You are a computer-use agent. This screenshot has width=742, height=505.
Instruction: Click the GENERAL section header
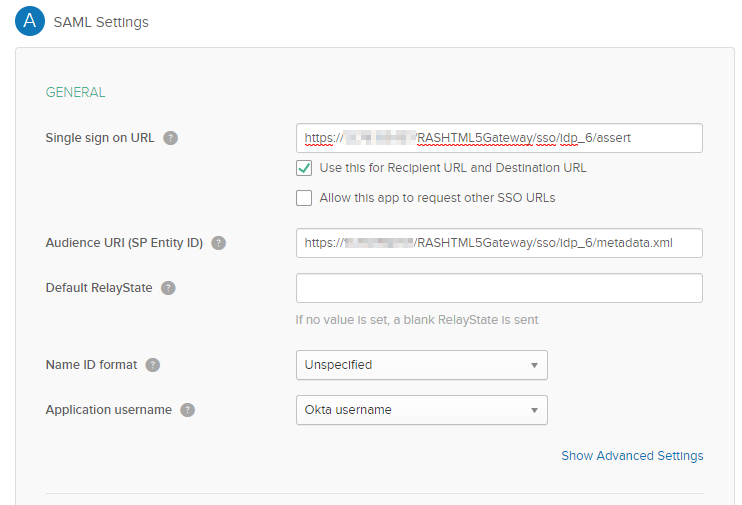pyautogui.click(x=75, y=92)
